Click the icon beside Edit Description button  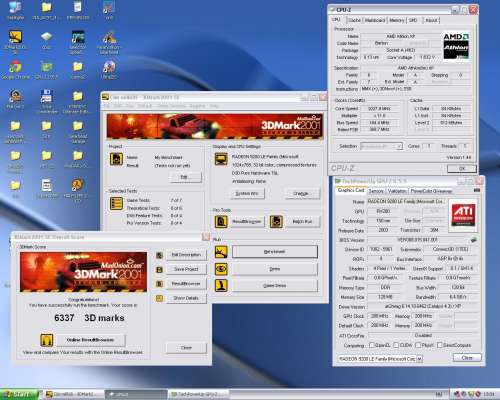159,255
